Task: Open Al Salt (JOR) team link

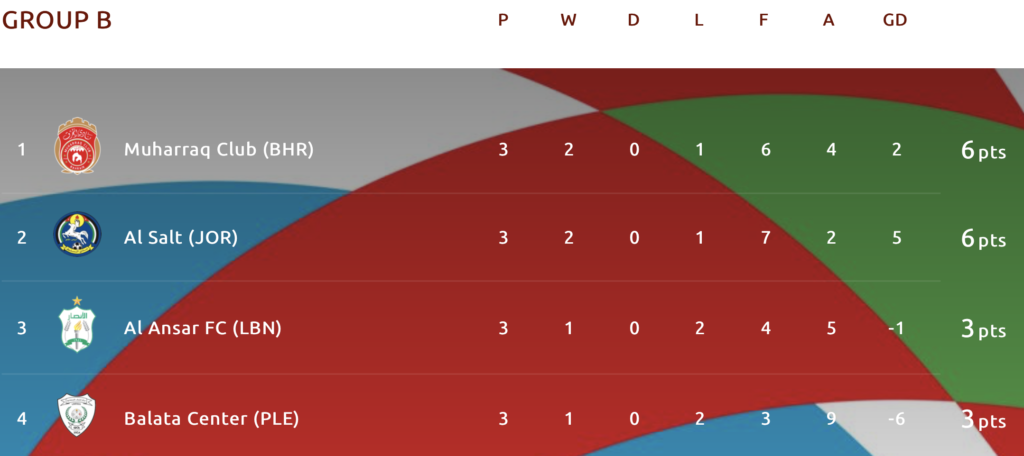Action: click(x=181, y=238)
